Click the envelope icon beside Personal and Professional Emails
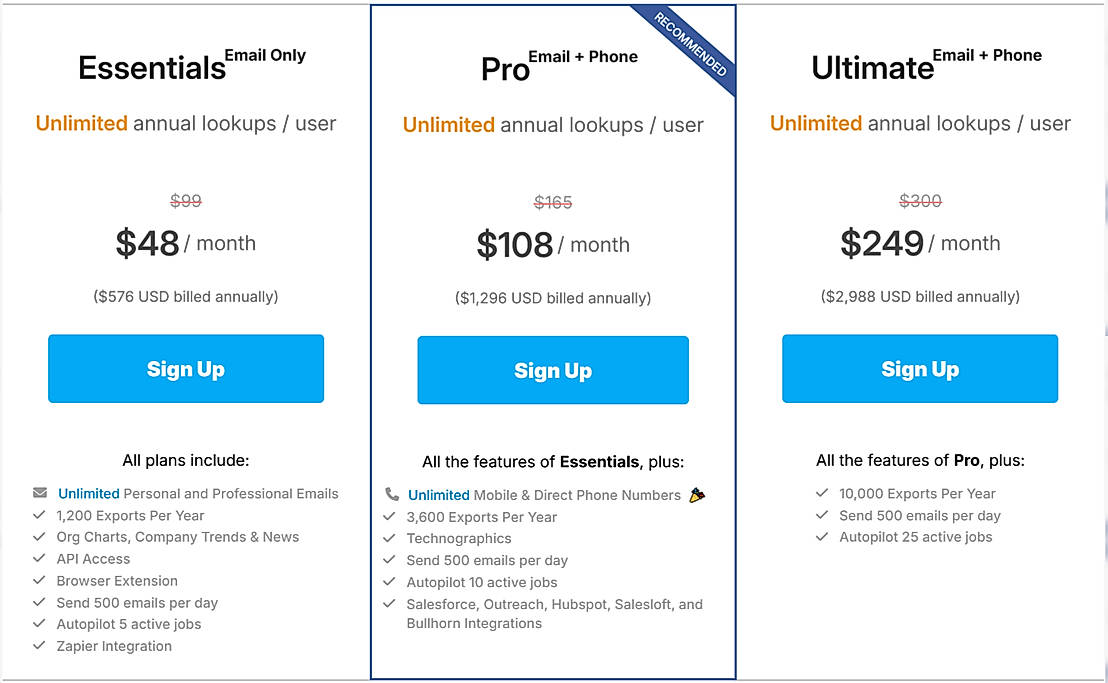 tap(40, 493)
